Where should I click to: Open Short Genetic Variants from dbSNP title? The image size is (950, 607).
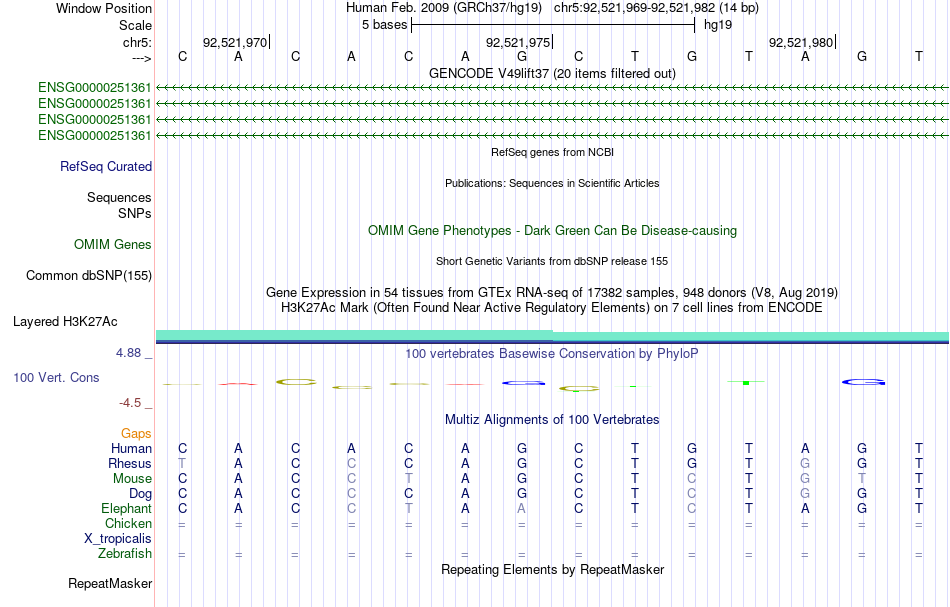(552, 261)
